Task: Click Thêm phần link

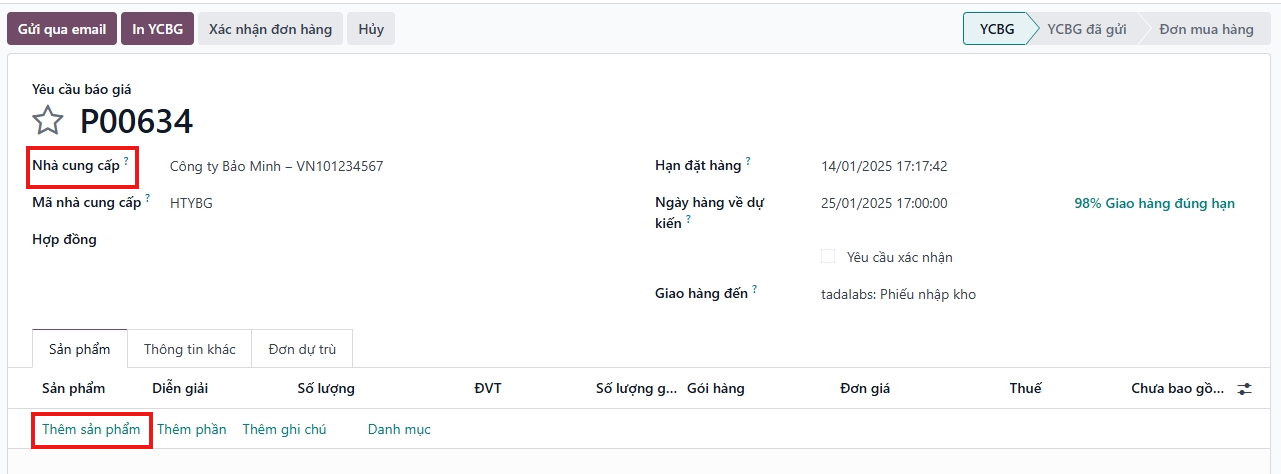Action: pyautogui.click(x=192, y=429)
